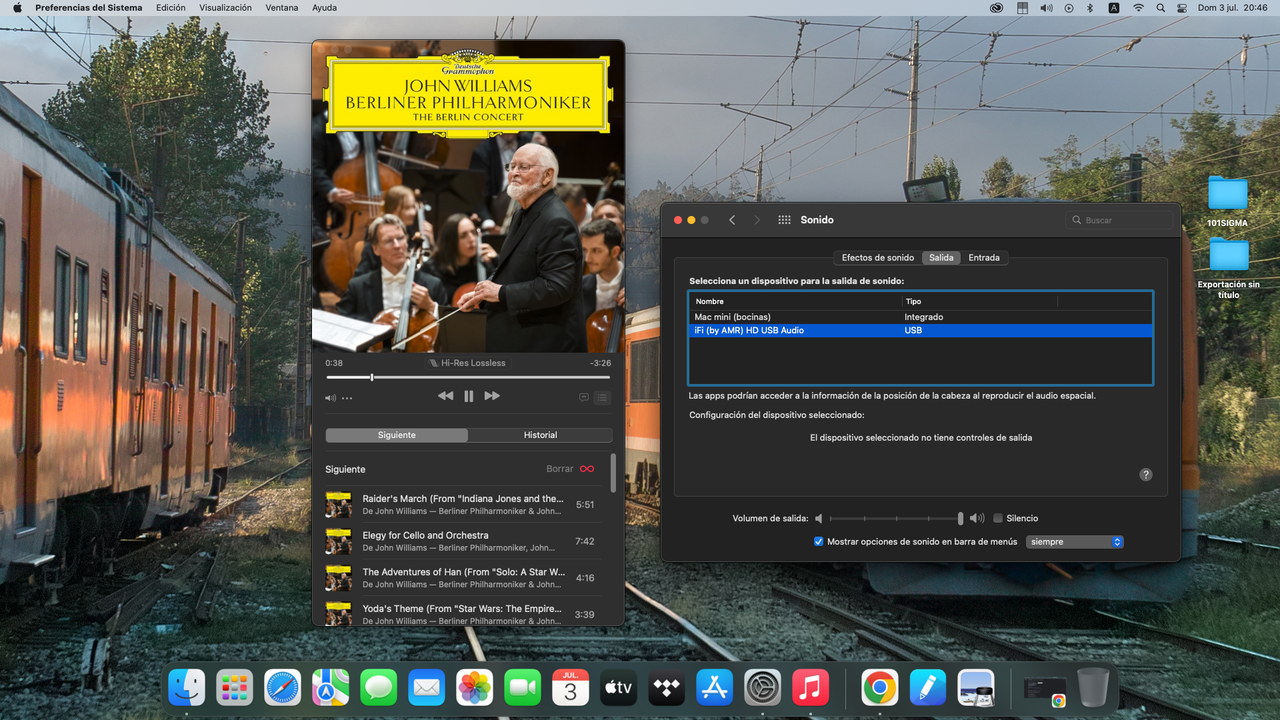
Task: Click the Creative Cloud menu bar icon
Action: click(x=997, y=7)
